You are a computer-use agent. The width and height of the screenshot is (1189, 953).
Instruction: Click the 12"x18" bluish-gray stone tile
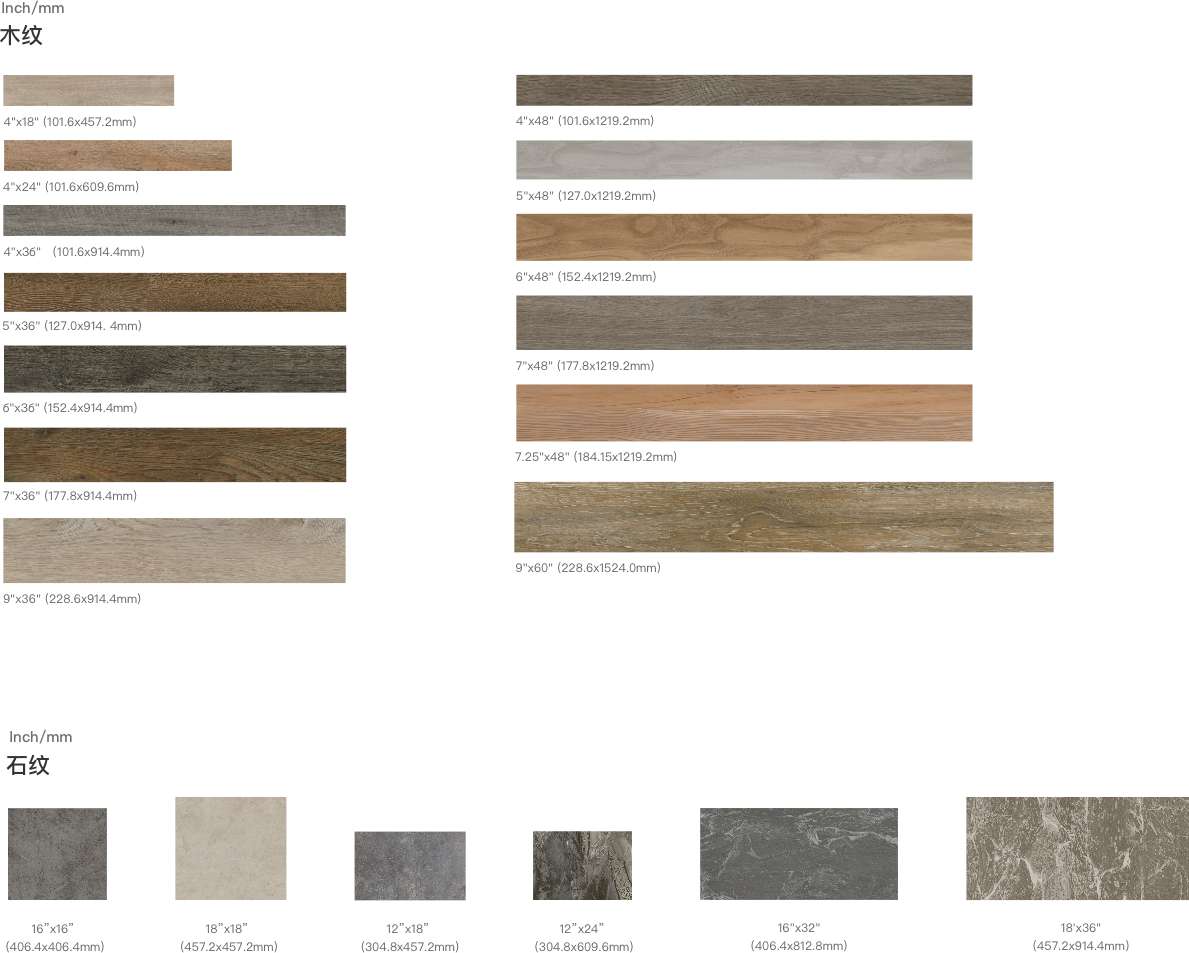pos(410,865)
